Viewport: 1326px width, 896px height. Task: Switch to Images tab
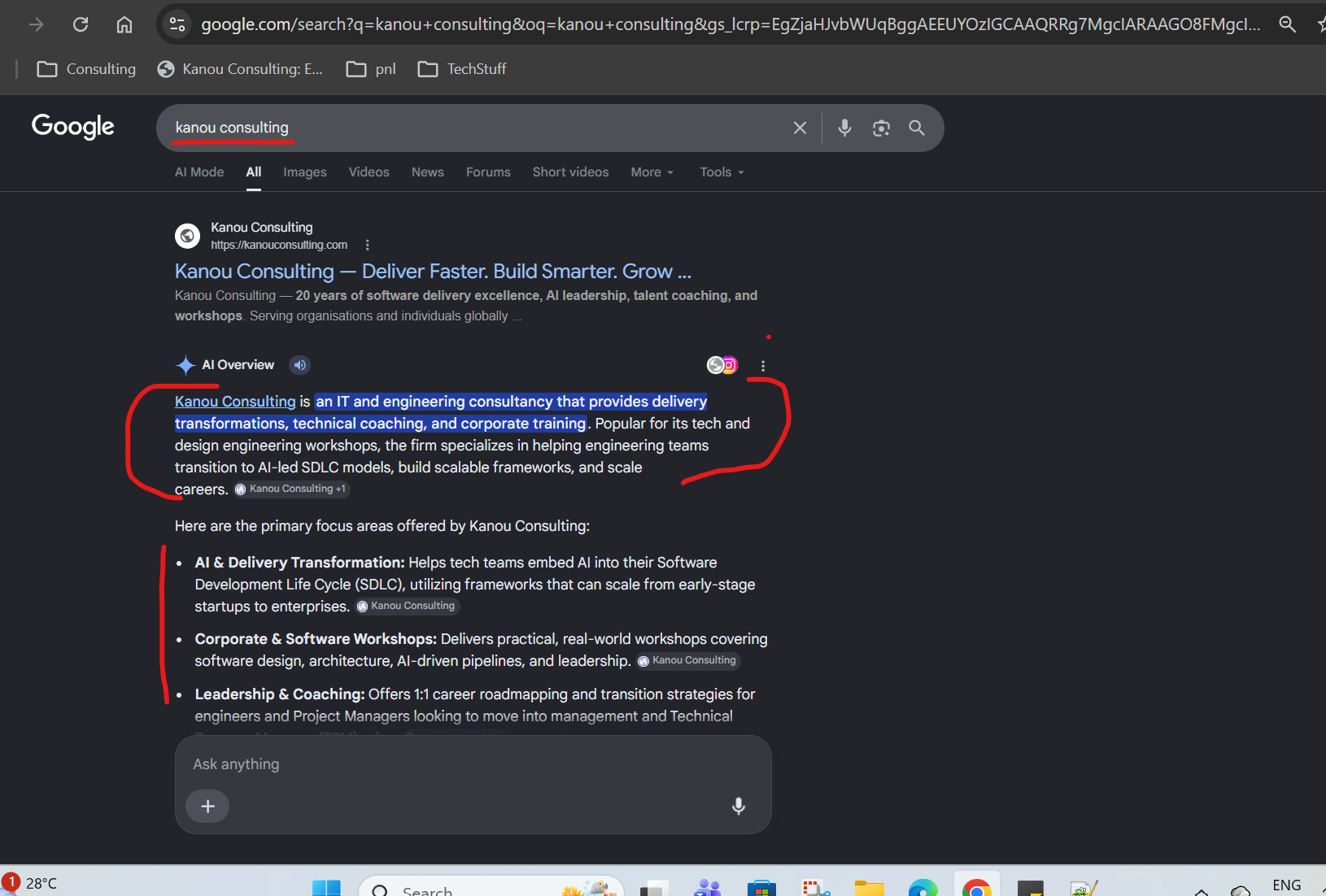click(x=305, y=172)
